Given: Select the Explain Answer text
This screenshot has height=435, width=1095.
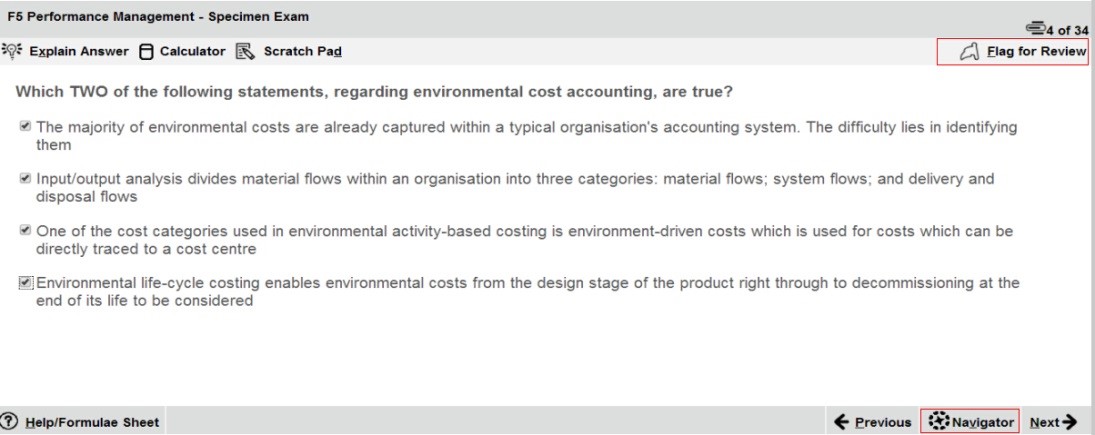Looking at the screenshot, I should (79, 52).
